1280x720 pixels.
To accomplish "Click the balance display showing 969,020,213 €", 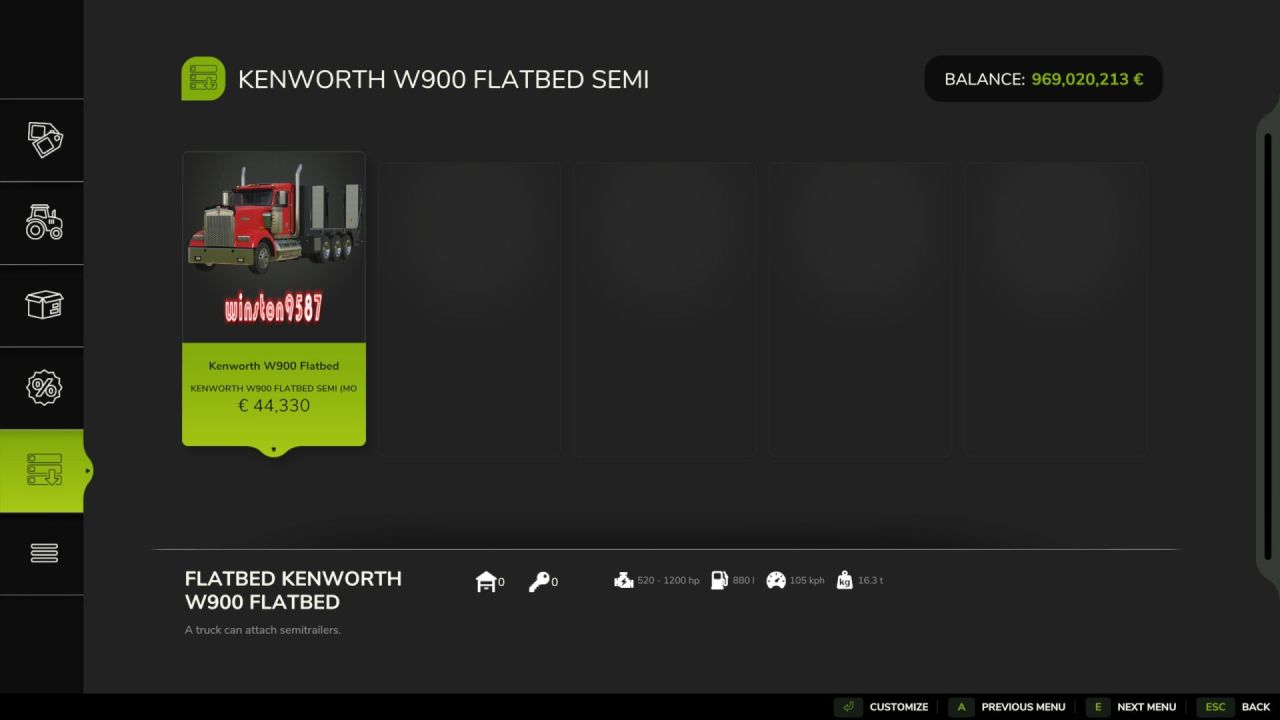I will [x=1043, y=79].
